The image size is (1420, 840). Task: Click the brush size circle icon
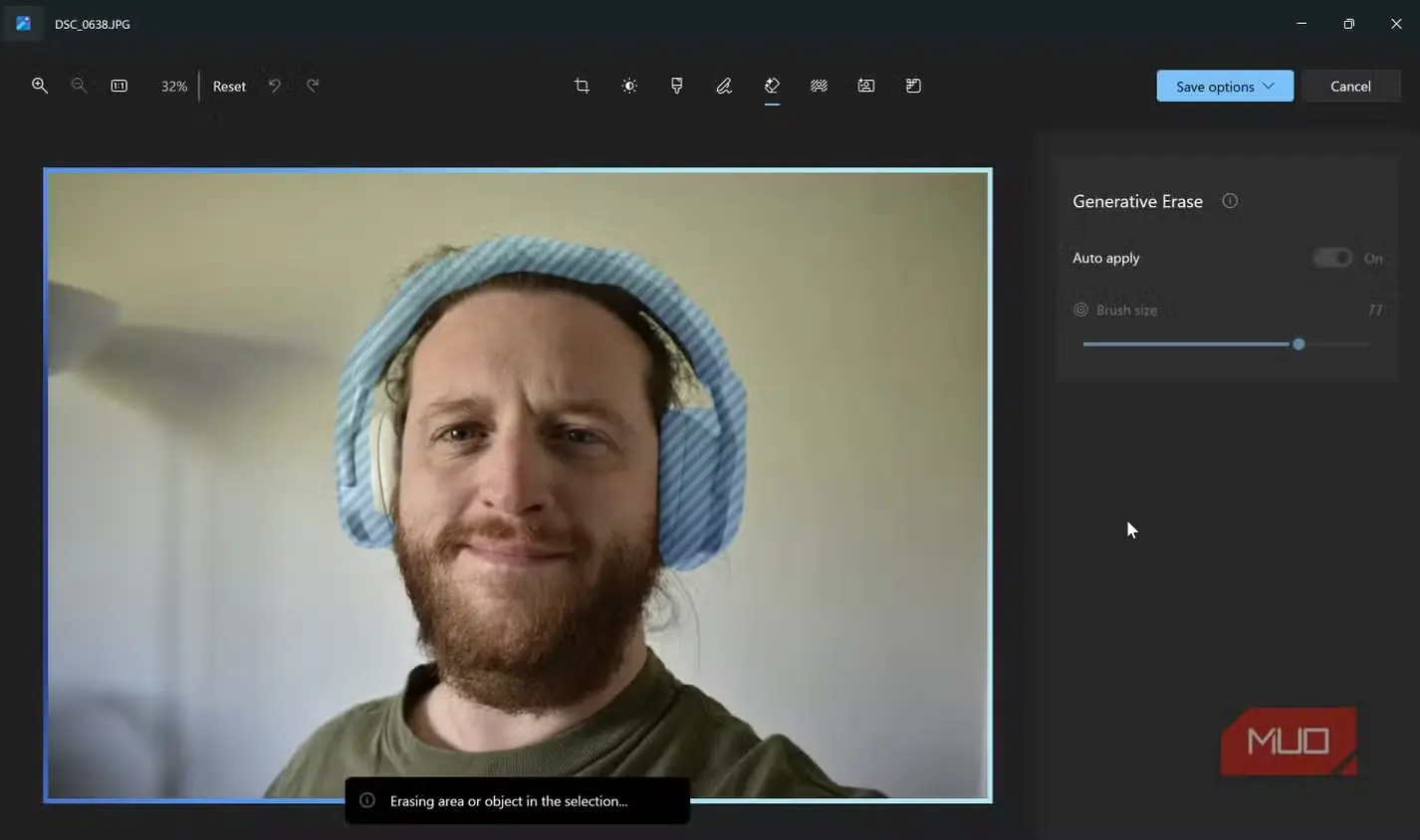pyautogui.click(x=1080, y=310)
